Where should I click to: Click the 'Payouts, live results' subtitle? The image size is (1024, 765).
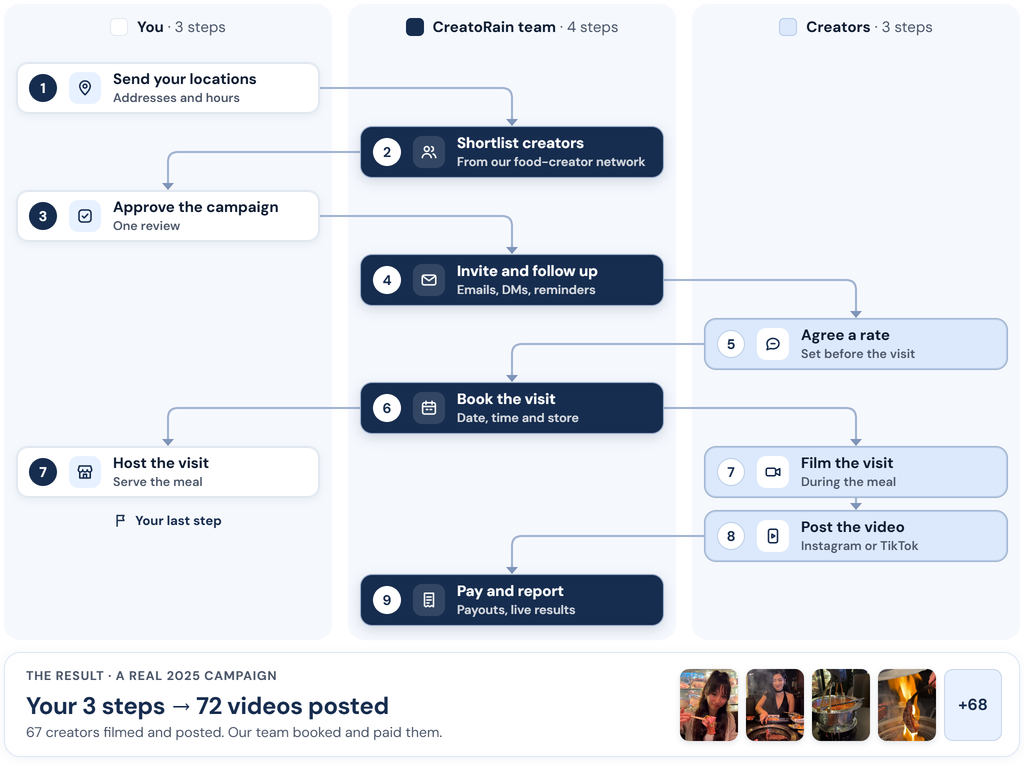(516, 610)
